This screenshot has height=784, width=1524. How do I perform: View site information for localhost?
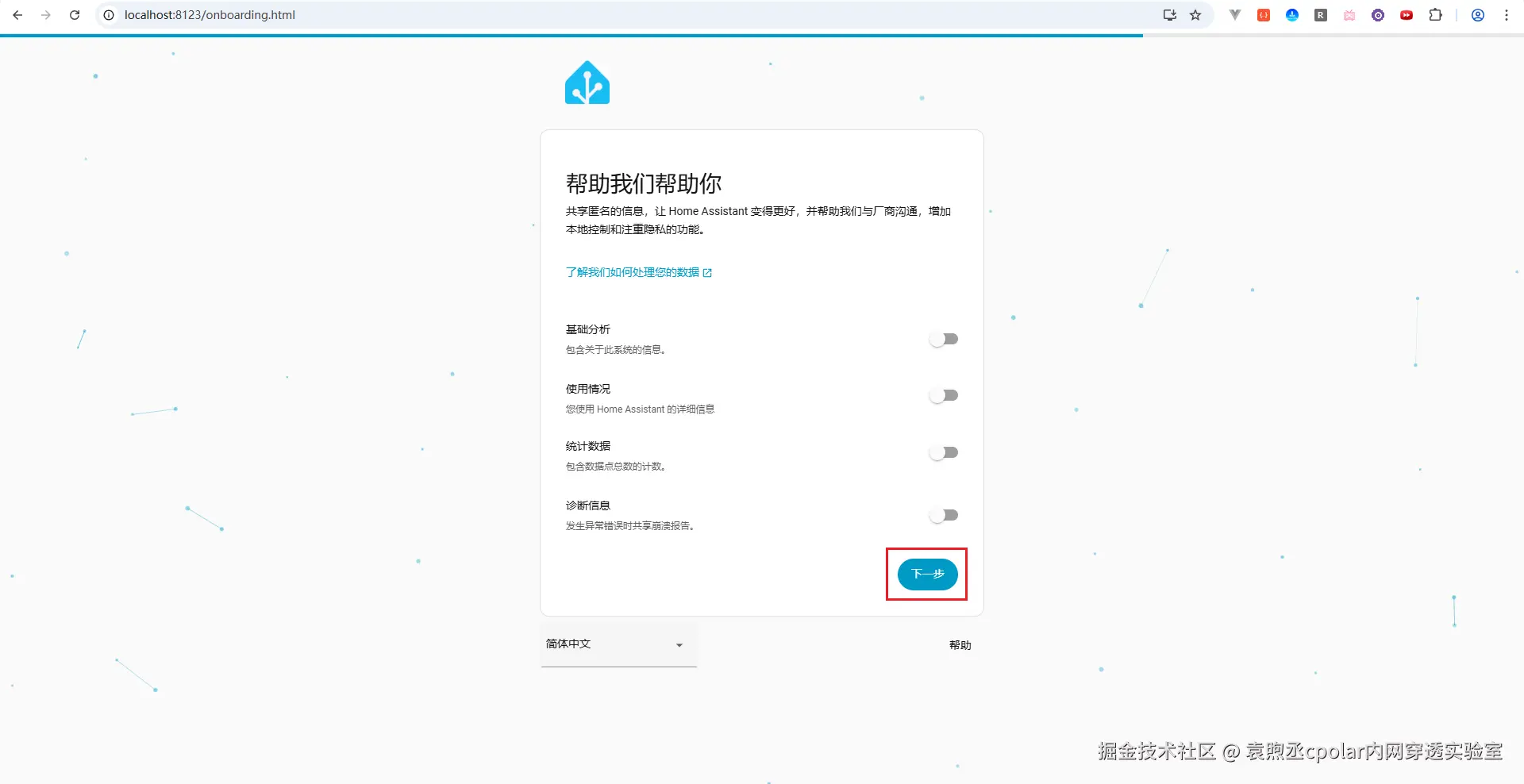(110, 15)
